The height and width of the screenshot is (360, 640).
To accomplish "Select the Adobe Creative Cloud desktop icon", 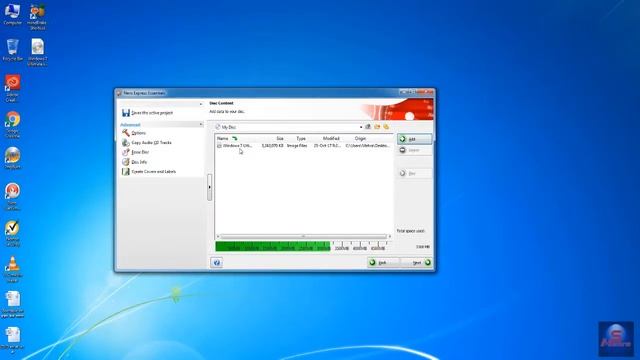I will 12,88.
